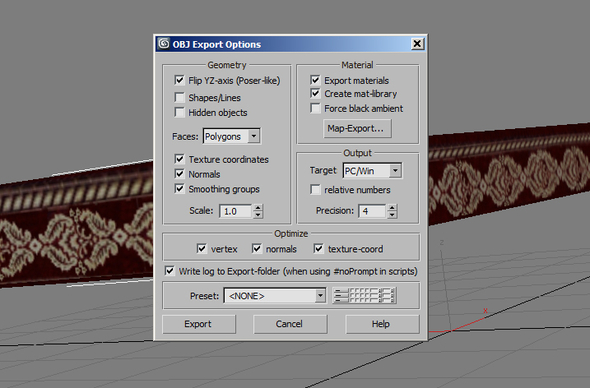Open Help for export options
Screen dimensions: 590x388
(x=382, y=324)
